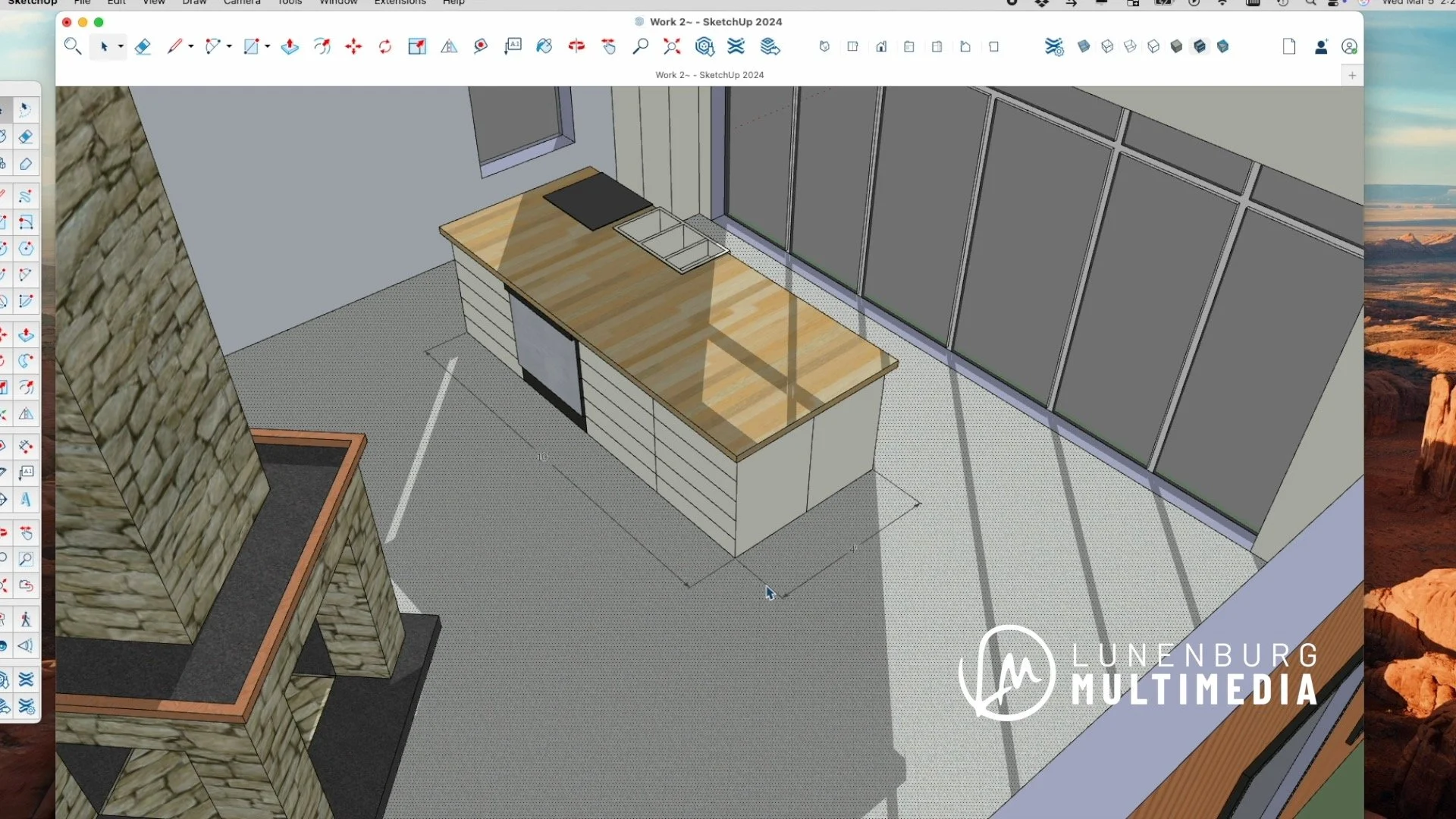Click the Zoom Extents tool
The height and width of the screenshot is (819, 1456).
tap(672, 47)
